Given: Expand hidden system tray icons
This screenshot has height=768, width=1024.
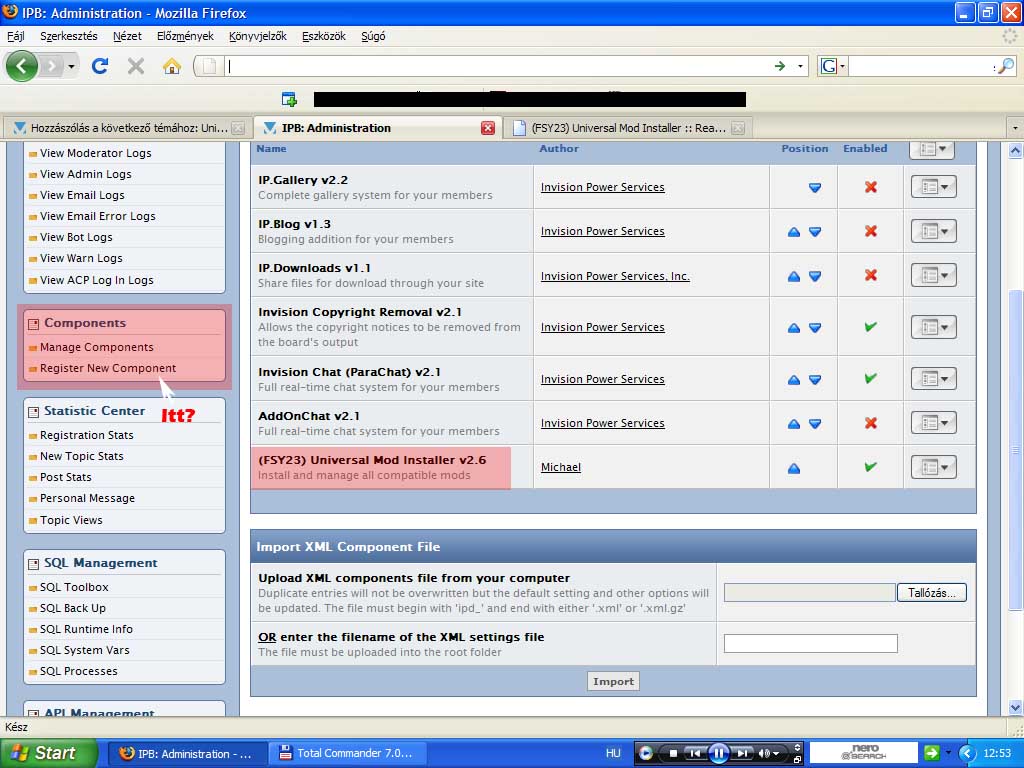Looking at the screenshot, I should [967, 753].
